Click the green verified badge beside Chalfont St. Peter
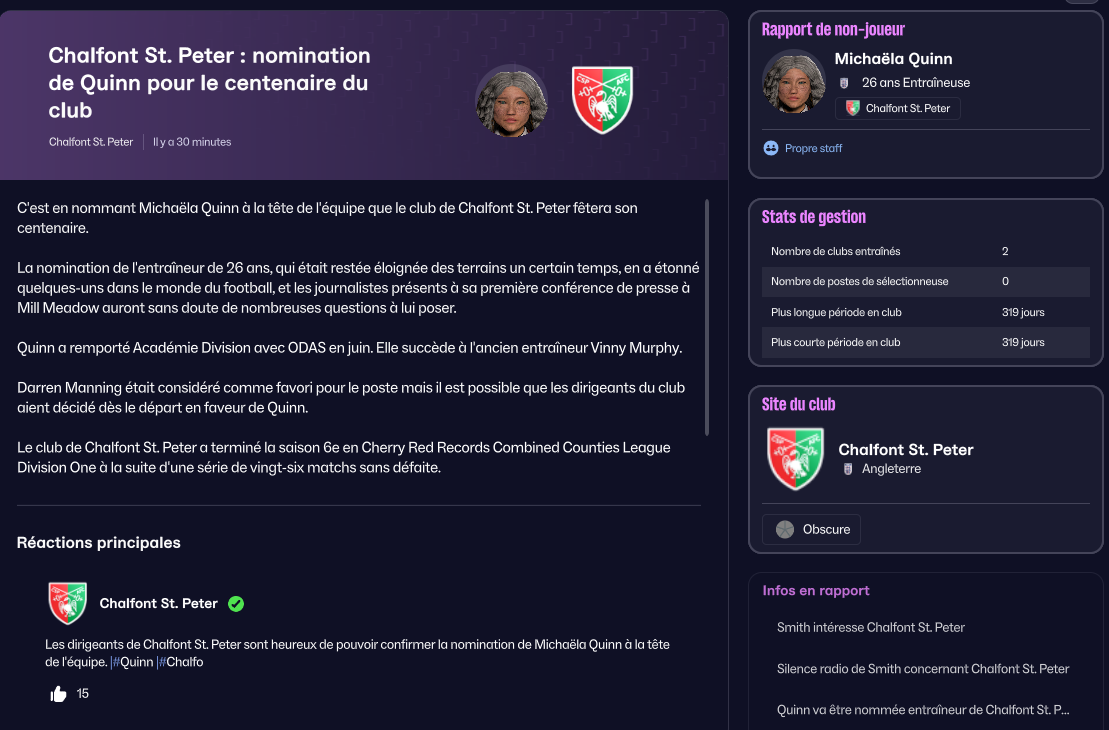Viewport: 1109px width, 730px height. pyautogui.click(x=236, y=603)
